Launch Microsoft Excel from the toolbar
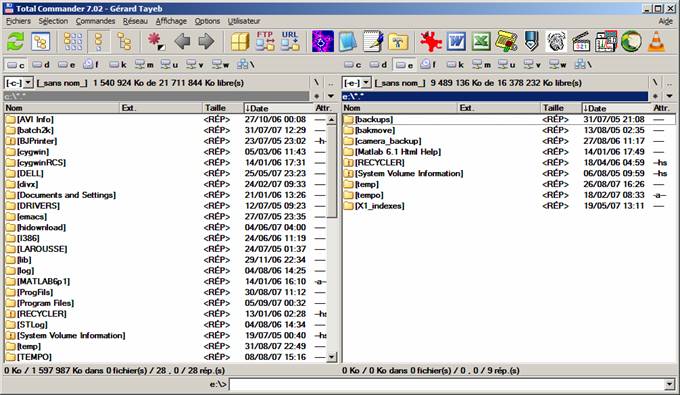Screen dimensions: 680x395 pos(481,42)
